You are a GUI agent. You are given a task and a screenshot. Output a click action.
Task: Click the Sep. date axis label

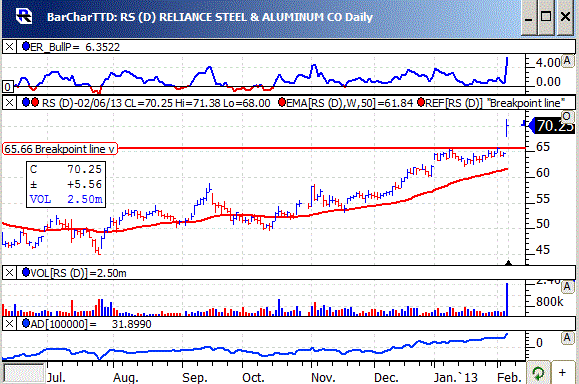pyautogui.click(x=195, y=377)
